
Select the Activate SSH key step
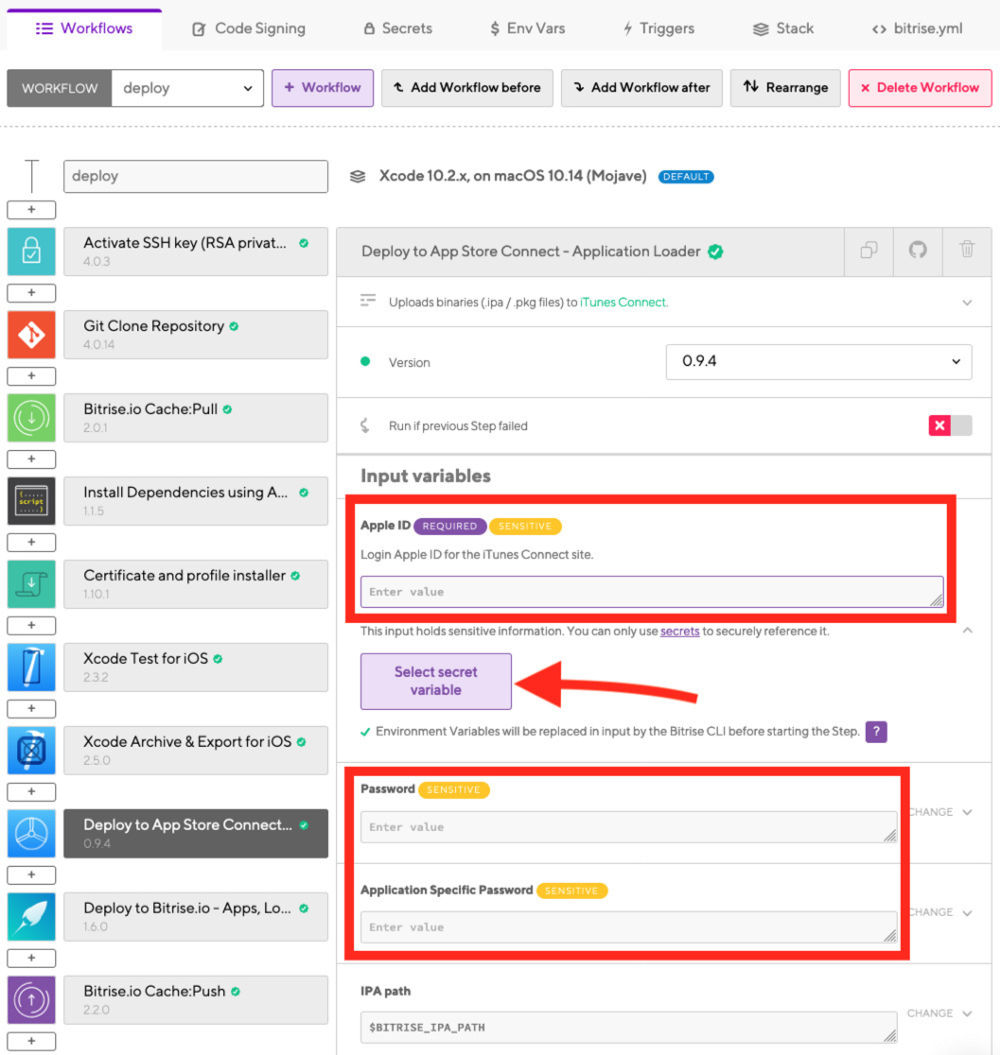tap(196, 251)
